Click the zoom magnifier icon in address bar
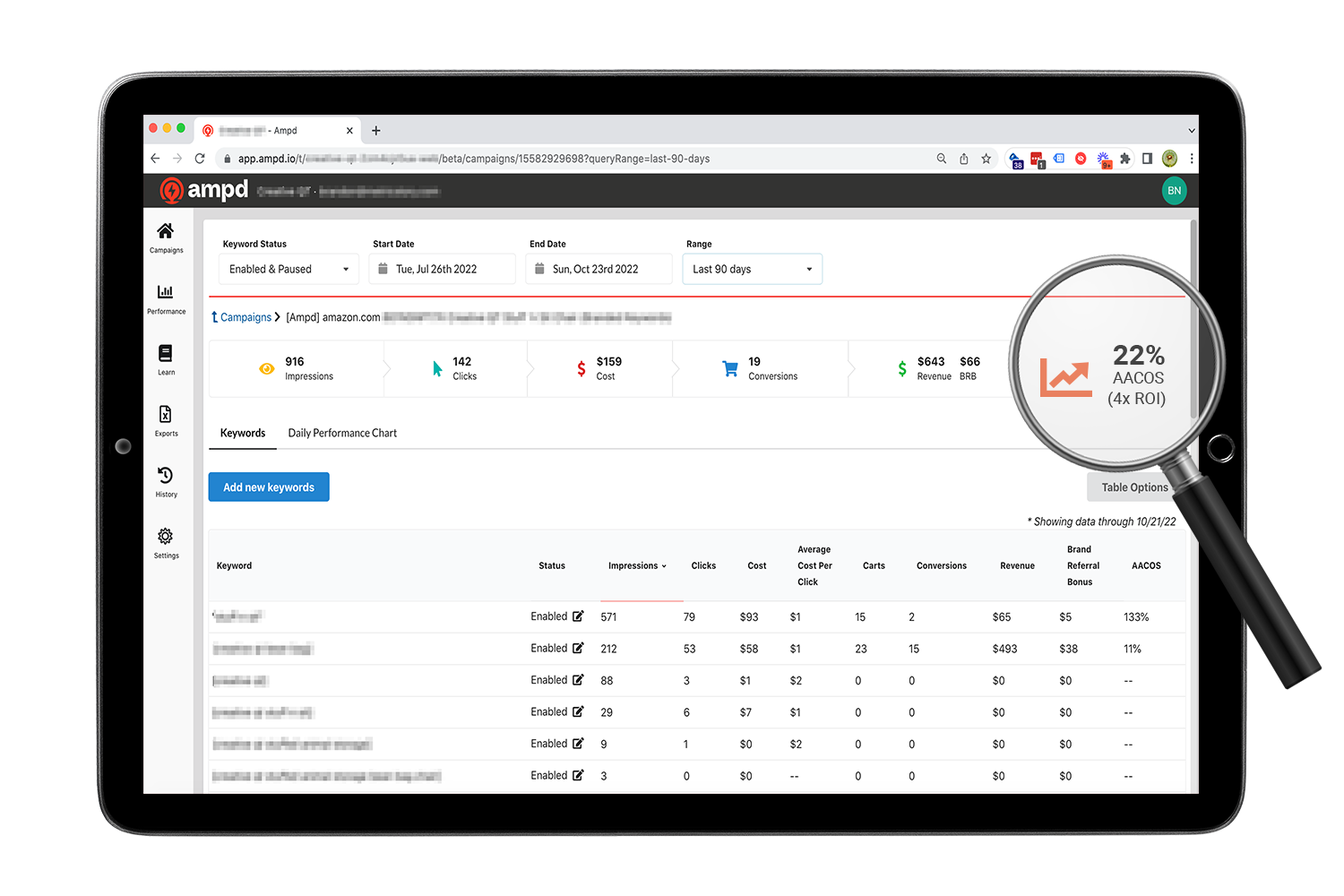Viewport: 1344px width, 896px height. [x=942, y=159]
